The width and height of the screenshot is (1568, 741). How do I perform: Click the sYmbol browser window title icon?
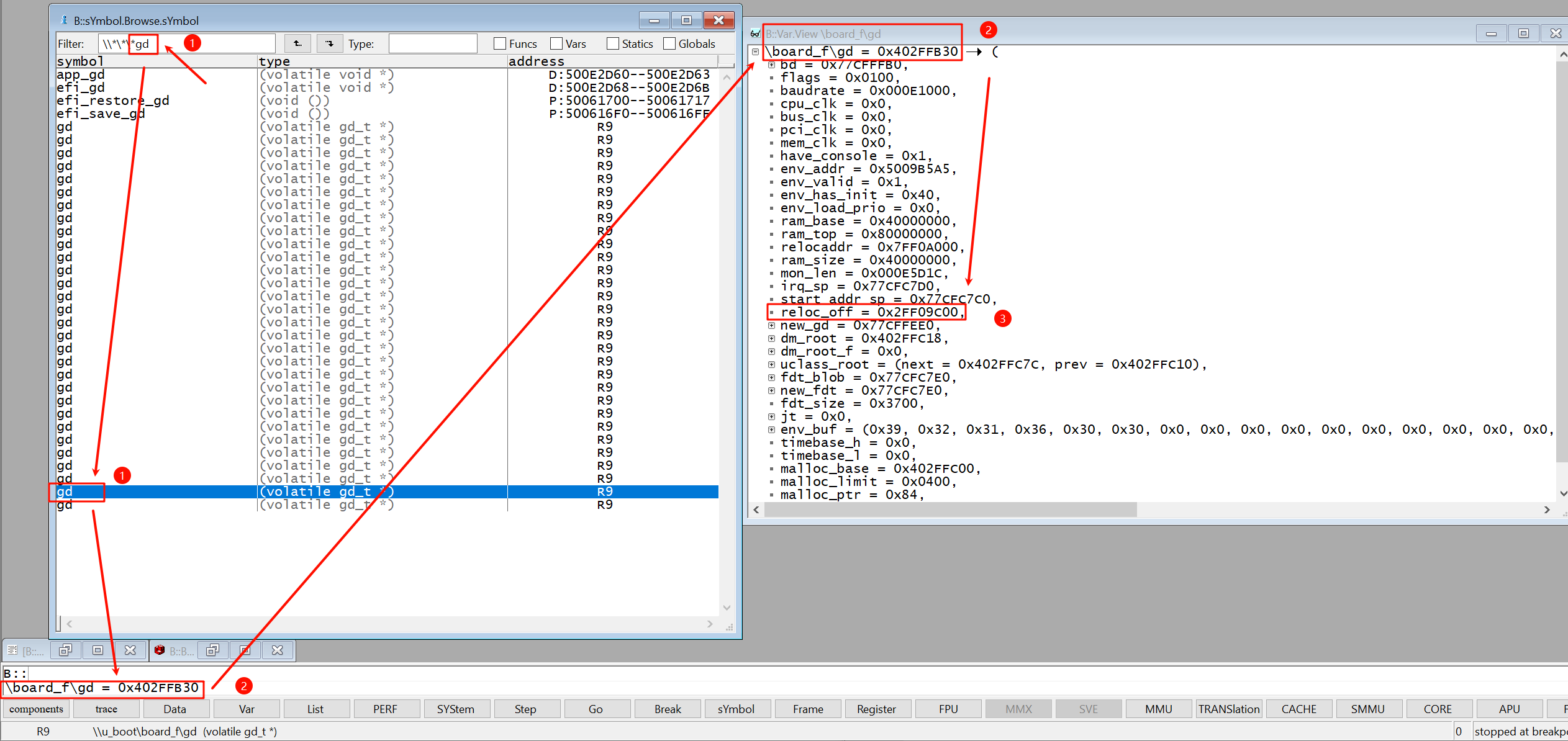click(63, 20)
